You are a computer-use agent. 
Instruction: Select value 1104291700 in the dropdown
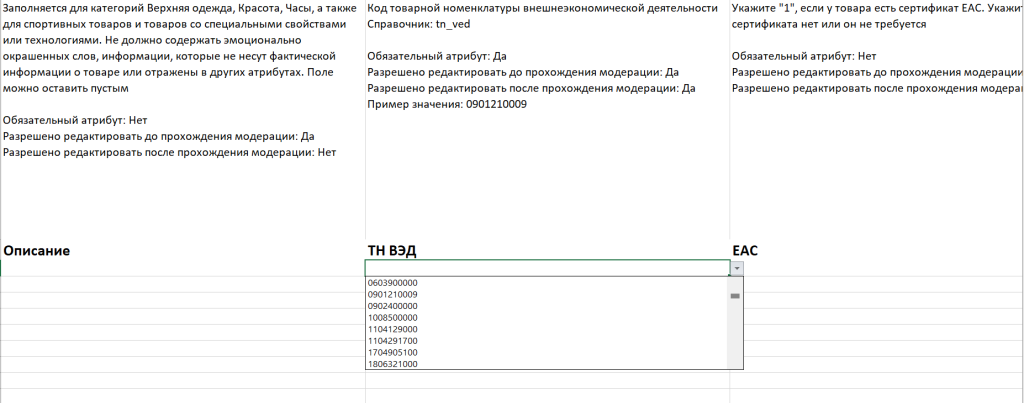pos(393,341)
